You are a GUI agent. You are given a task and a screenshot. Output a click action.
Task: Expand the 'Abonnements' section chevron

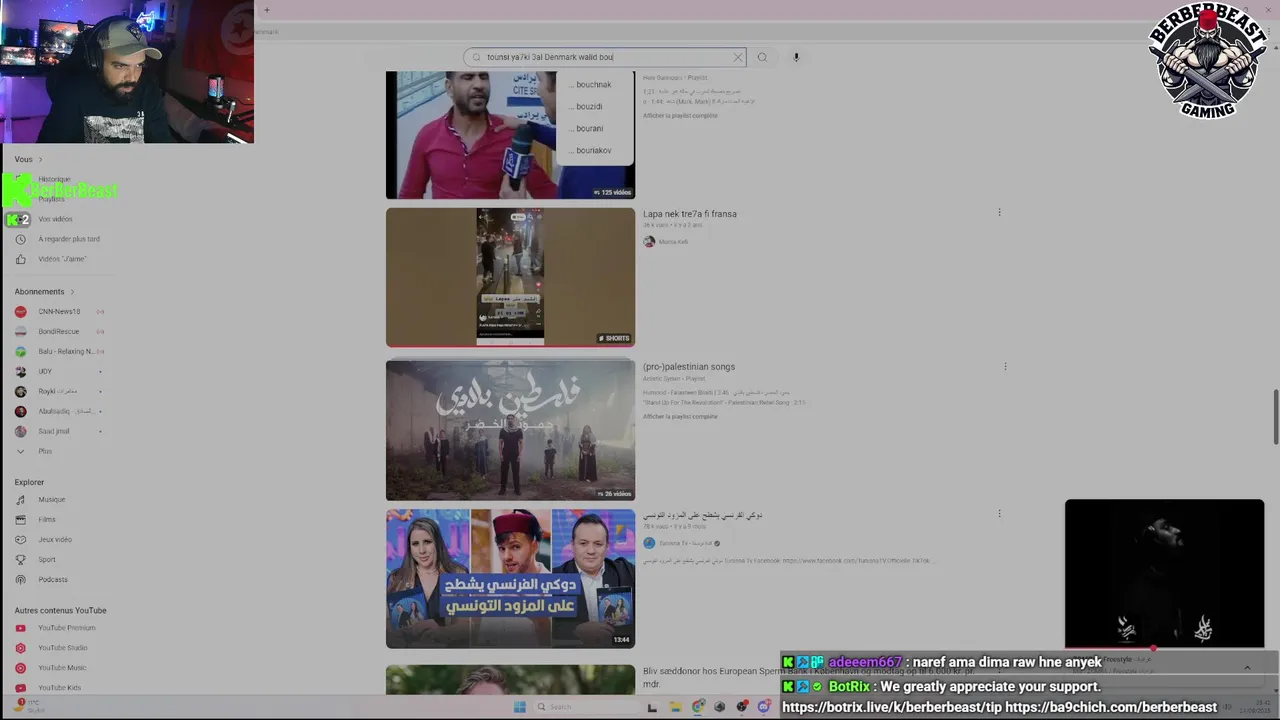click(72, 292)
